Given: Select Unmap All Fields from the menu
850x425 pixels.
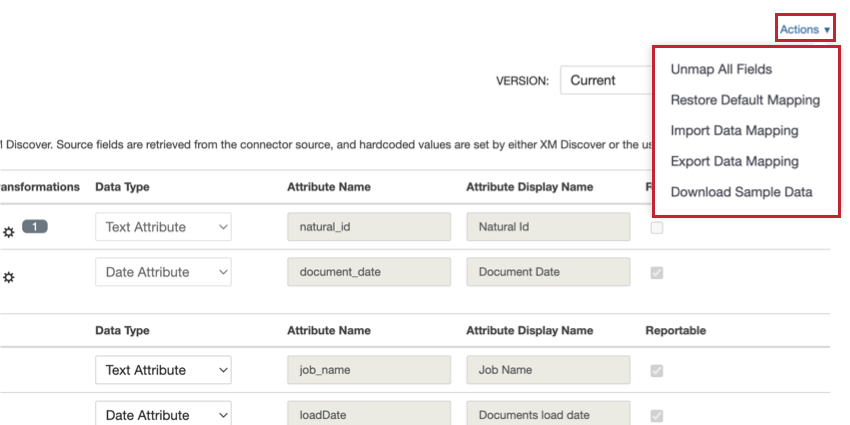Looking at the screenshot, I should point(721,70).
